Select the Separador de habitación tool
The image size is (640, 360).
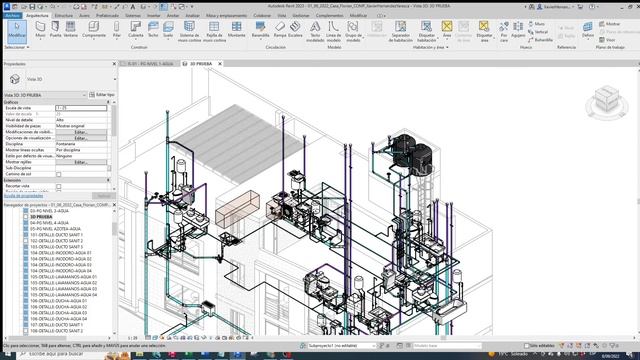(x=400, y=31)
